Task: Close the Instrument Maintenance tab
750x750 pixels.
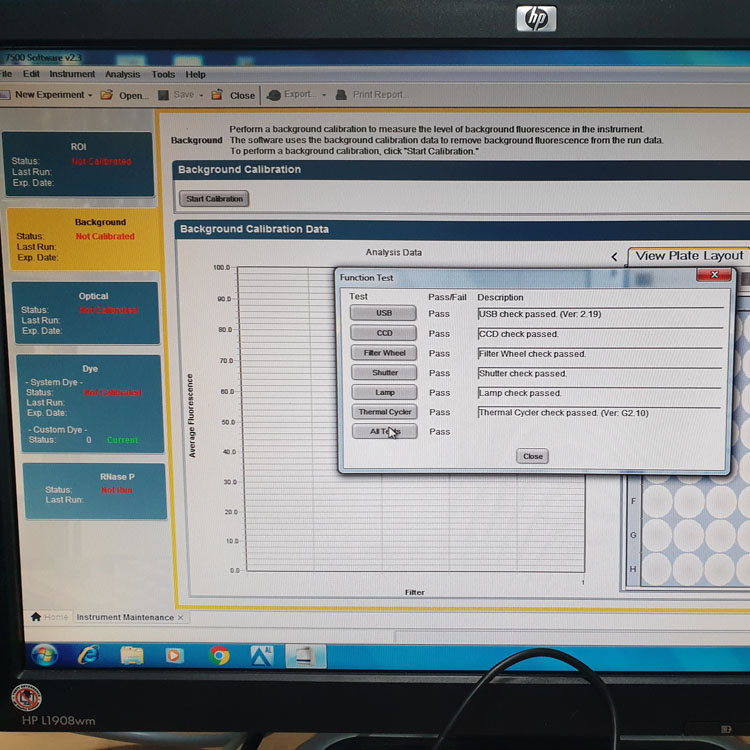Action: click(x=181, y=618)
